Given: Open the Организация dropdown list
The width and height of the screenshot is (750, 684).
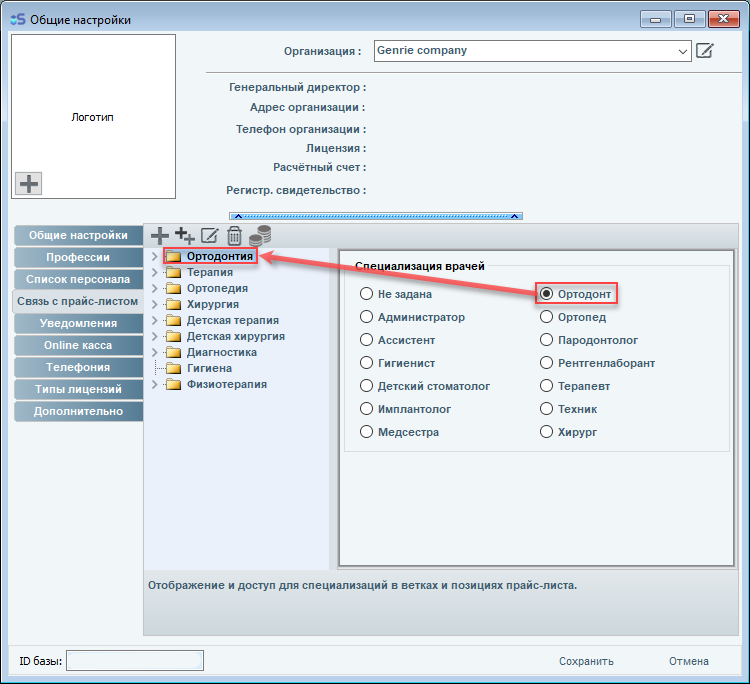Looking at the screenshot, I should [x=683, y=51].
